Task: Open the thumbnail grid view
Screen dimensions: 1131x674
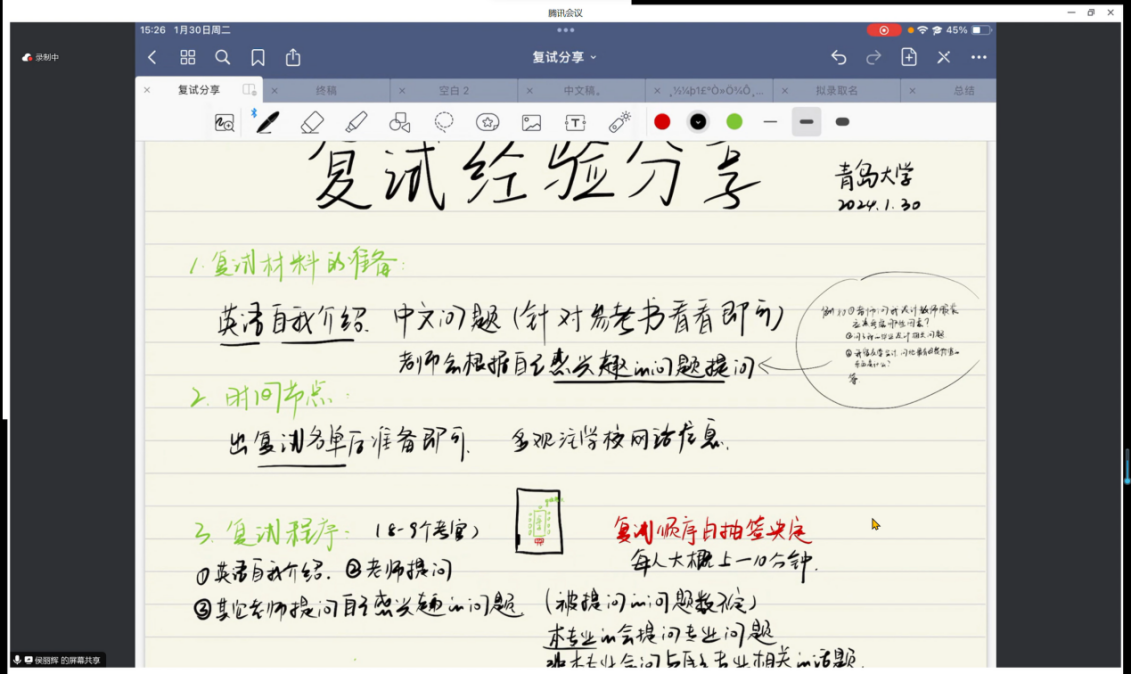Action: click(188, 57)
